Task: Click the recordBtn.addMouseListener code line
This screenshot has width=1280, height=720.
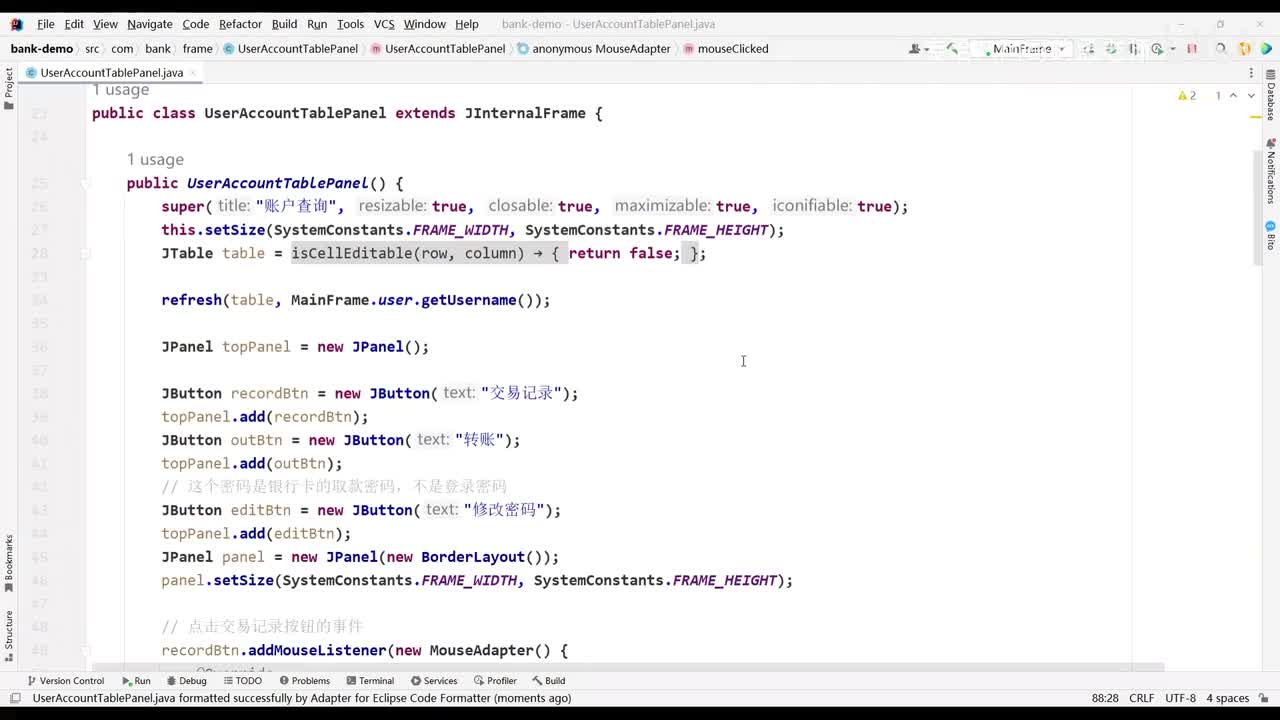Action: pos(364,651)
